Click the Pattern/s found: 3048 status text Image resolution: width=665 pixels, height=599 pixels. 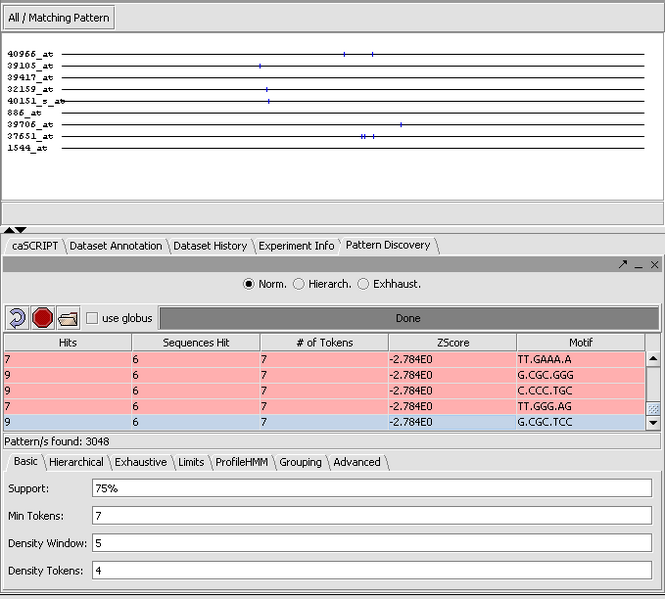[57, 442]
